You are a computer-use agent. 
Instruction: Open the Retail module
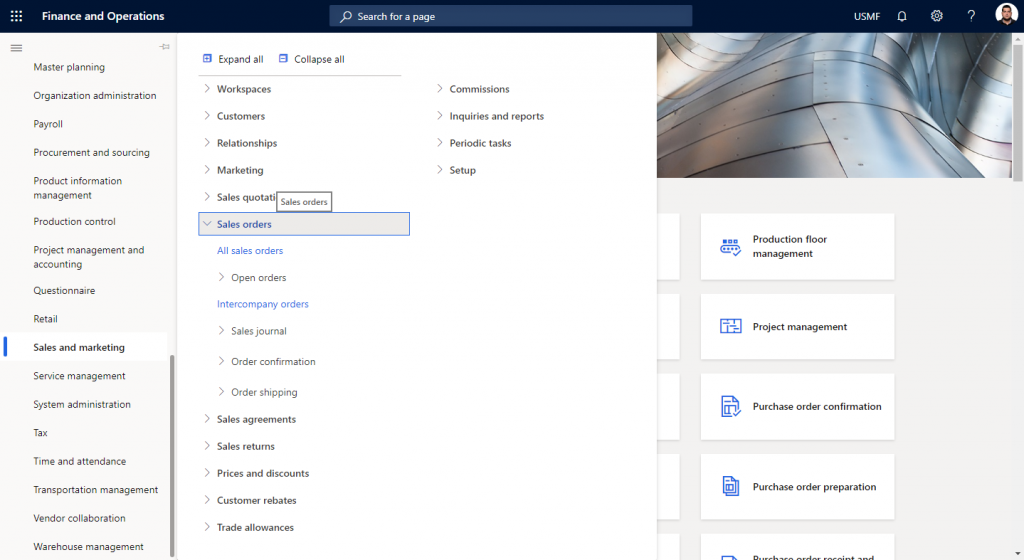point(46,319)
